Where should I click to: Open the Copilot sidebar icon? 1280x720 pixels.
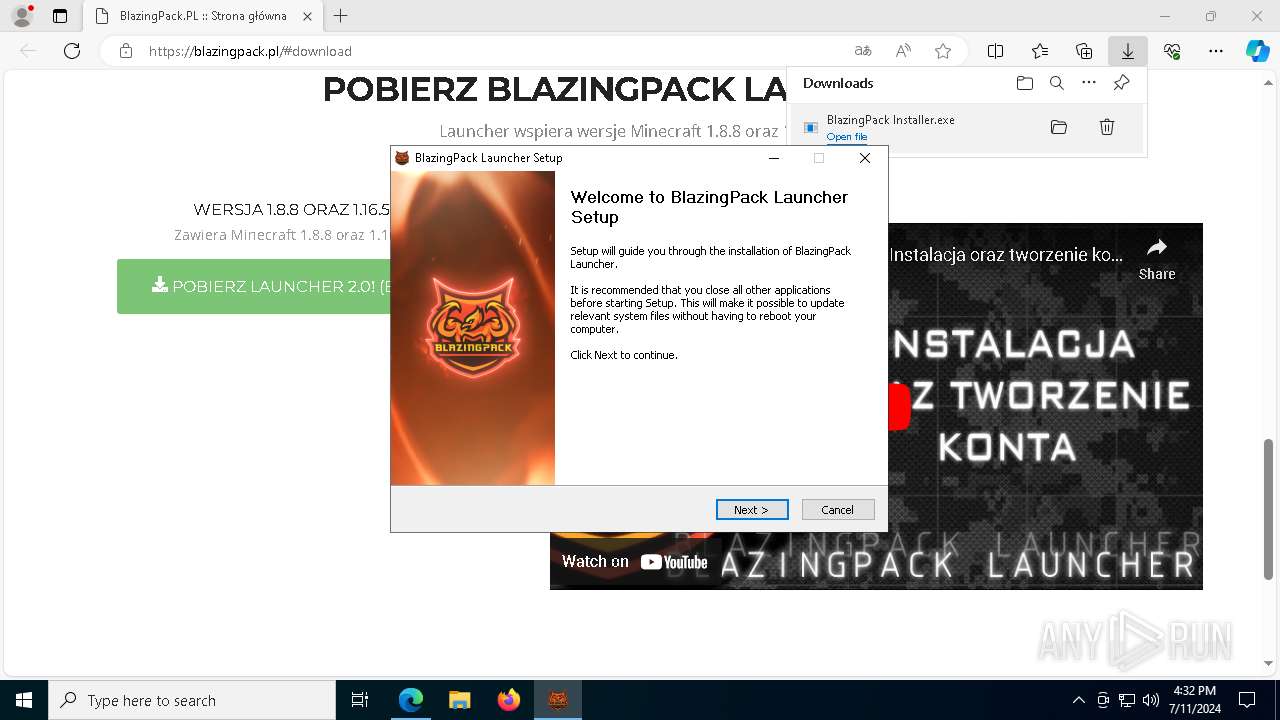coord(1257,51)
